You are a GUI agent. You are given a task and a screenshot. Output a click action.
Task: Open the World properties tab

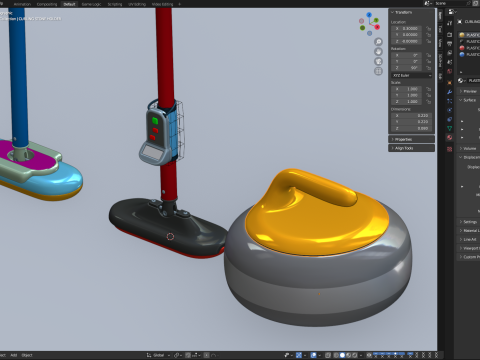pos(449,71)
